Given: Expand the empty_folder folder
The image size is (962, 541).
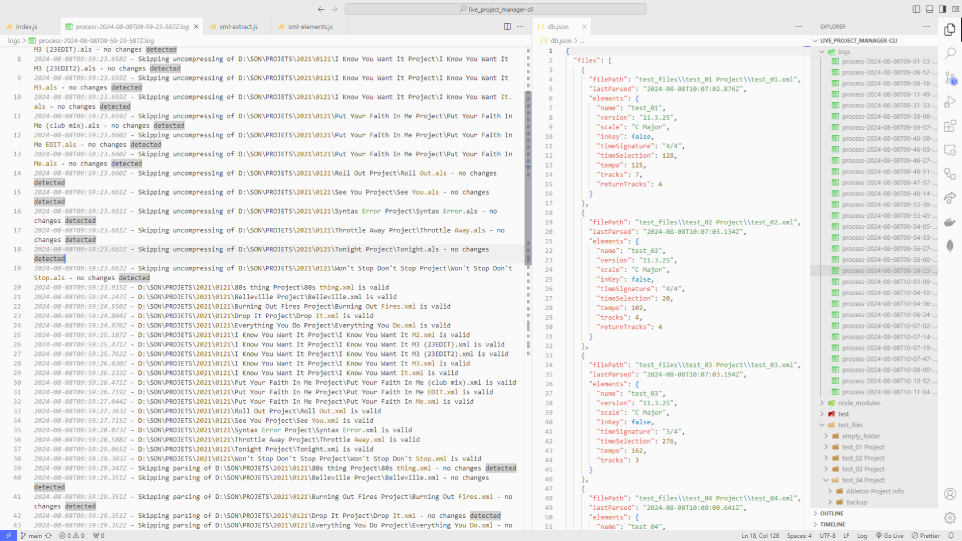Looking at the screenshot, I should tap(874, 436).
